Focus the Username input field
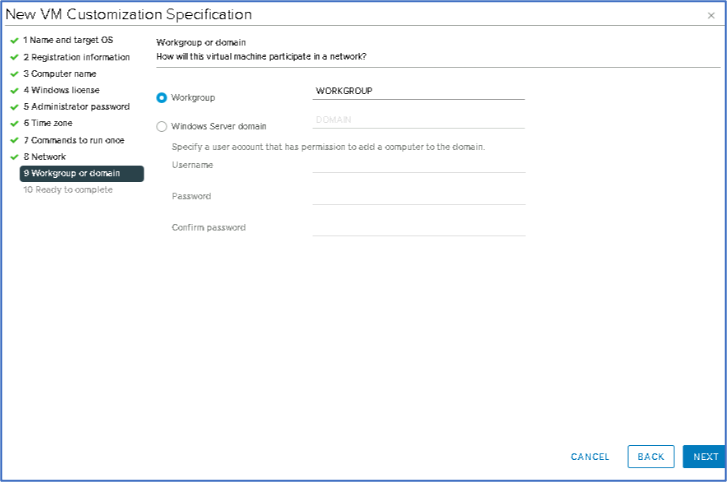 [418, 164]
